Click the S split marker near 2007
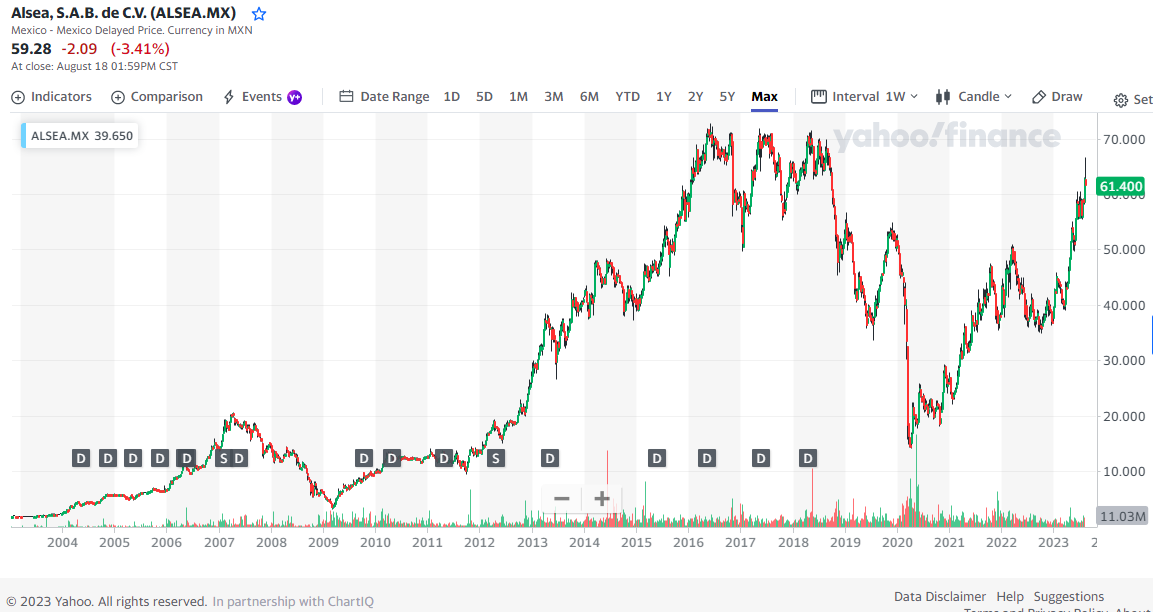 (224, 459)
